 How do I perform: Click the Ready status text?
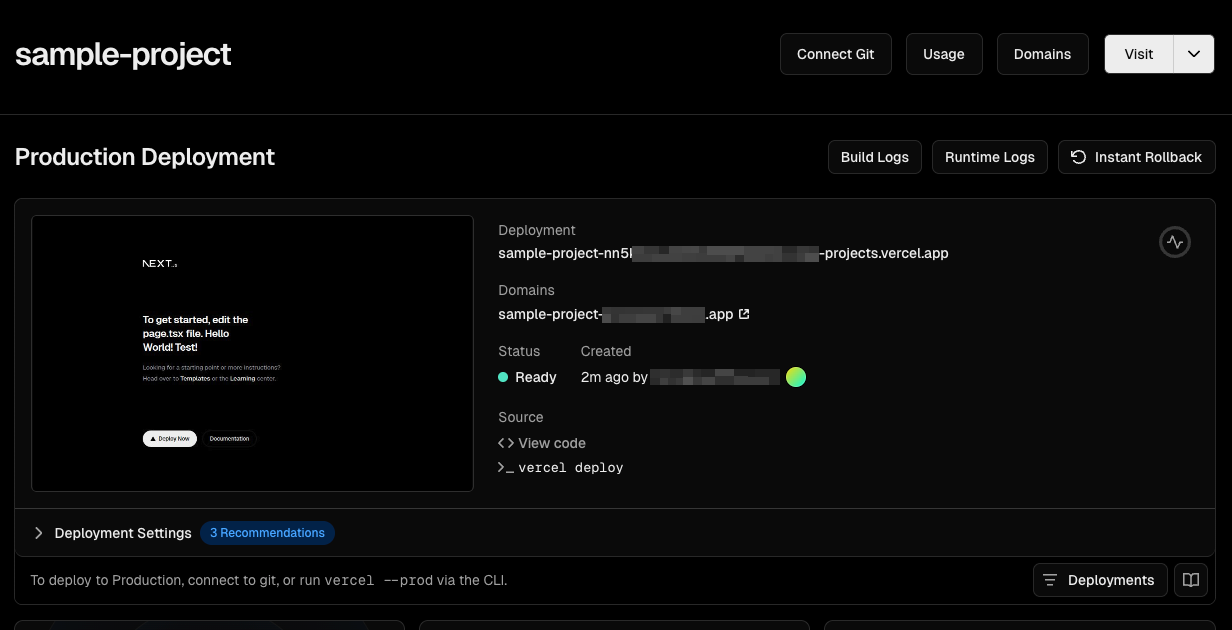coord(536,377)
